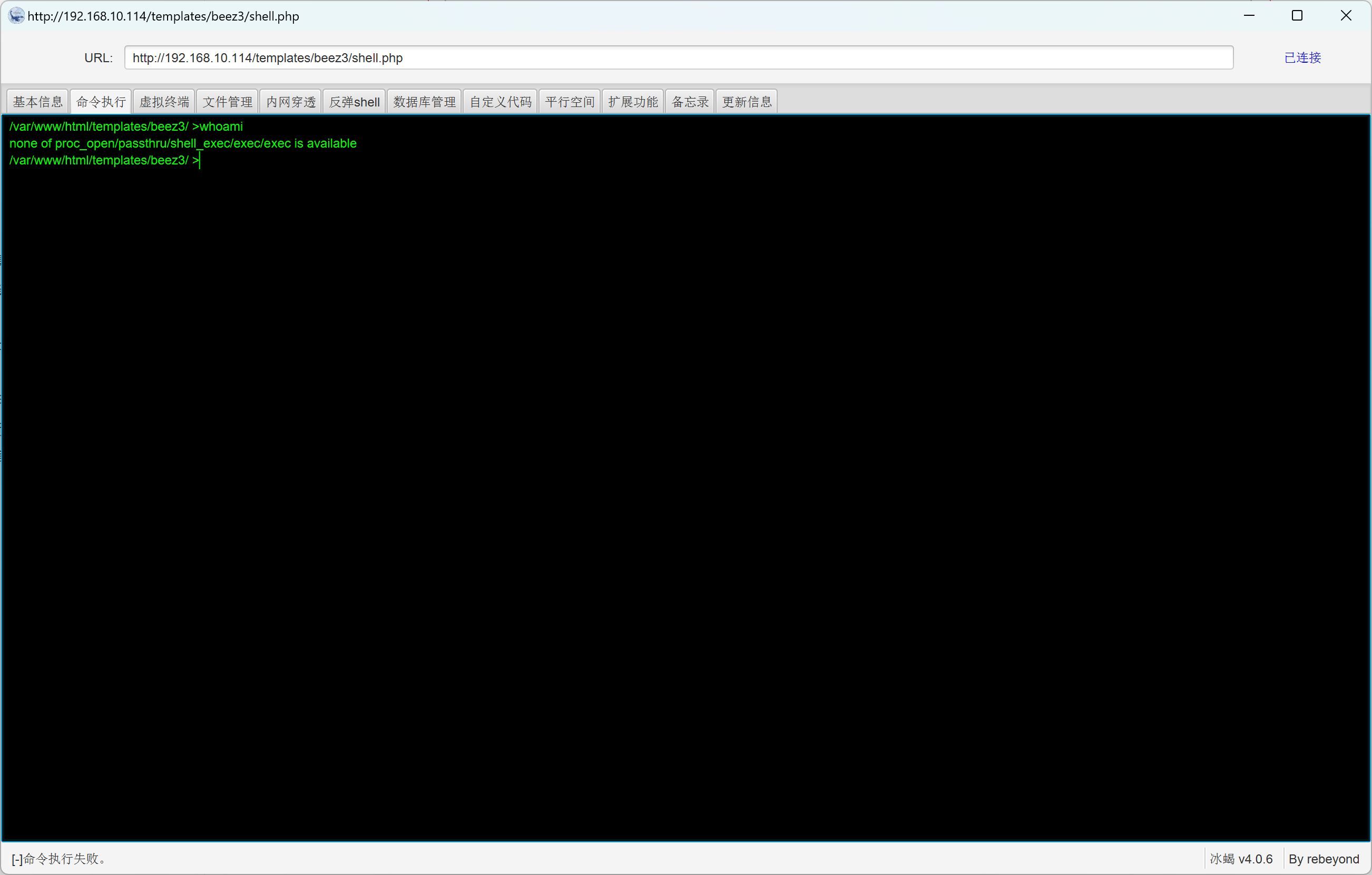The image size is (1372, 875).
Task: Select the 平行空间 tab
Action: click(x=570, y=101)
